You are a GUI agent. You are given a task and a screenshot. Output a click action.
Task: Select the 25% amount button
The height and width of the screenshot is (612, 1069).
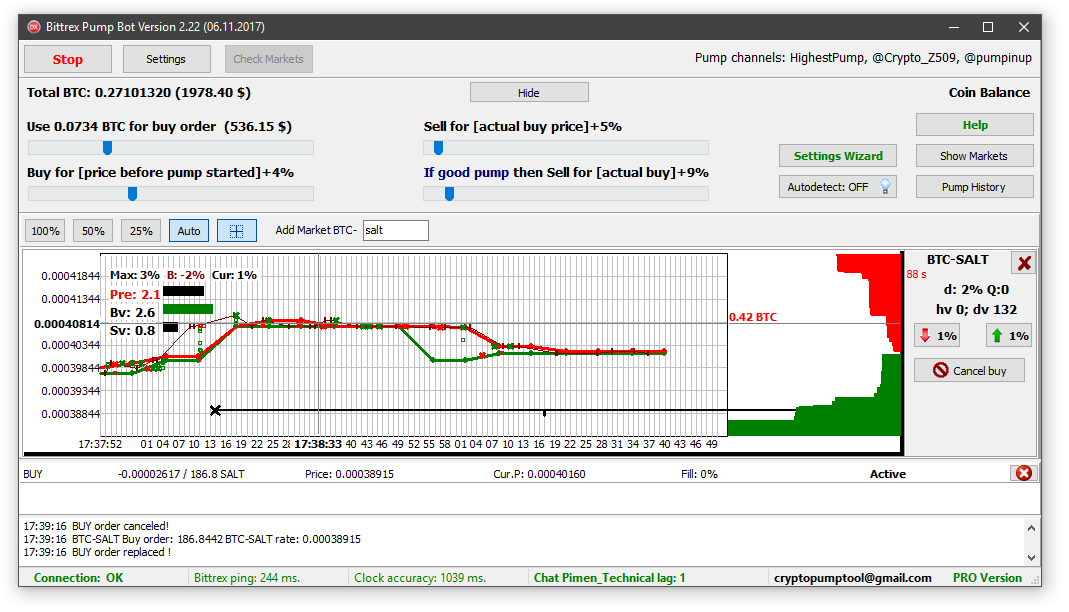(x=141, y=231)
